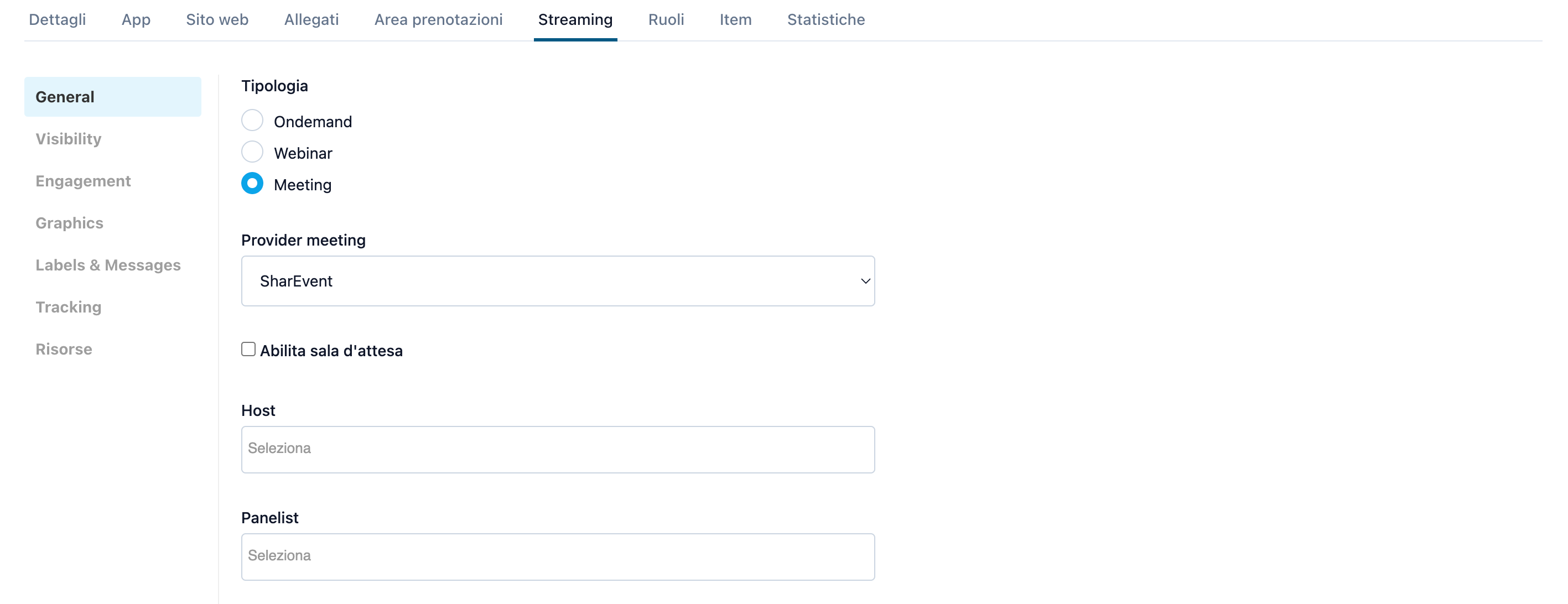This screenshot has width=1568, height=604.
Task: Switch to the App tab
Action: [x=136, y=19]
